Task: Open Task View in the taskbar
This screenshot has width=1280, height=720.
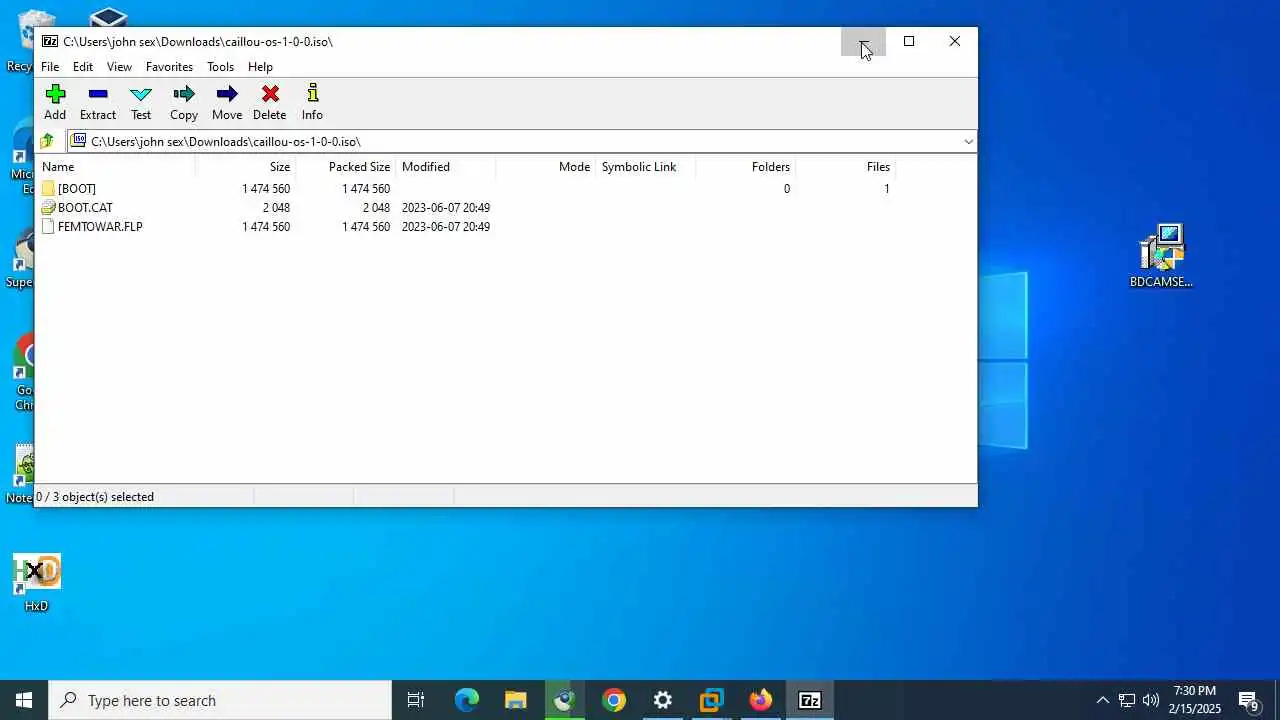Action: [416, 700]
